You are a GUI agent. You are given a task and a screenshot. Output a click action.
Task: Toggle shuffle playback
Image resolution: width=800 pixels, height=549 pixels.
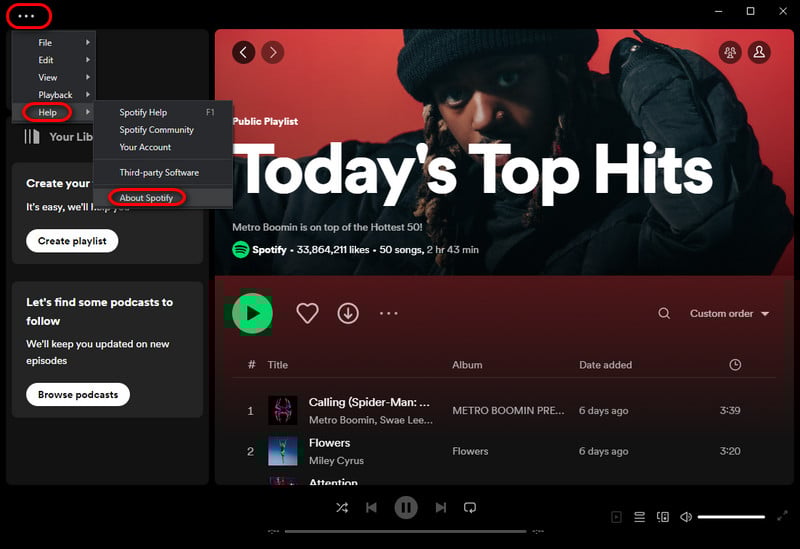click(342, 508)
